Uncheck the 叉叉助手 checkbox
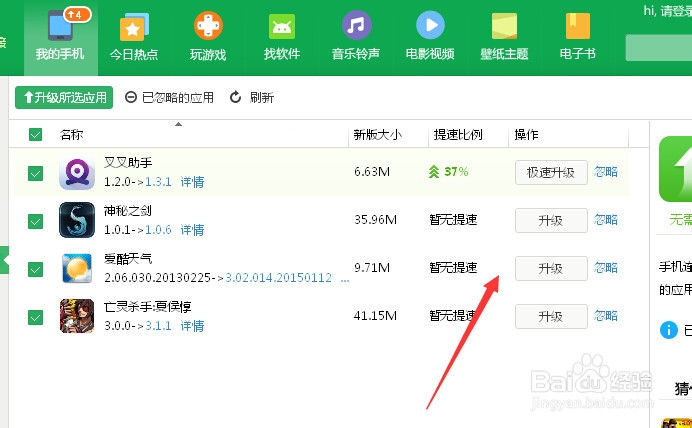This screenshot has height=428, width=692. pyautogui.click(x=35, y=173)
